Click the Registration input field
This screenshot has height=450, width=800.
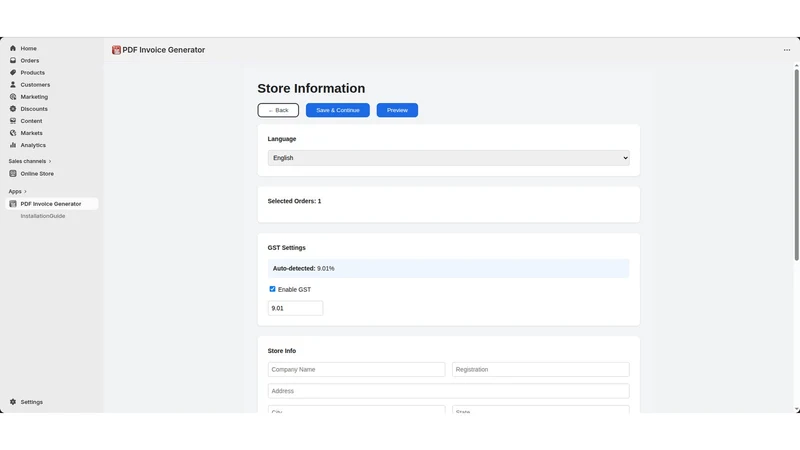(541, 369)
